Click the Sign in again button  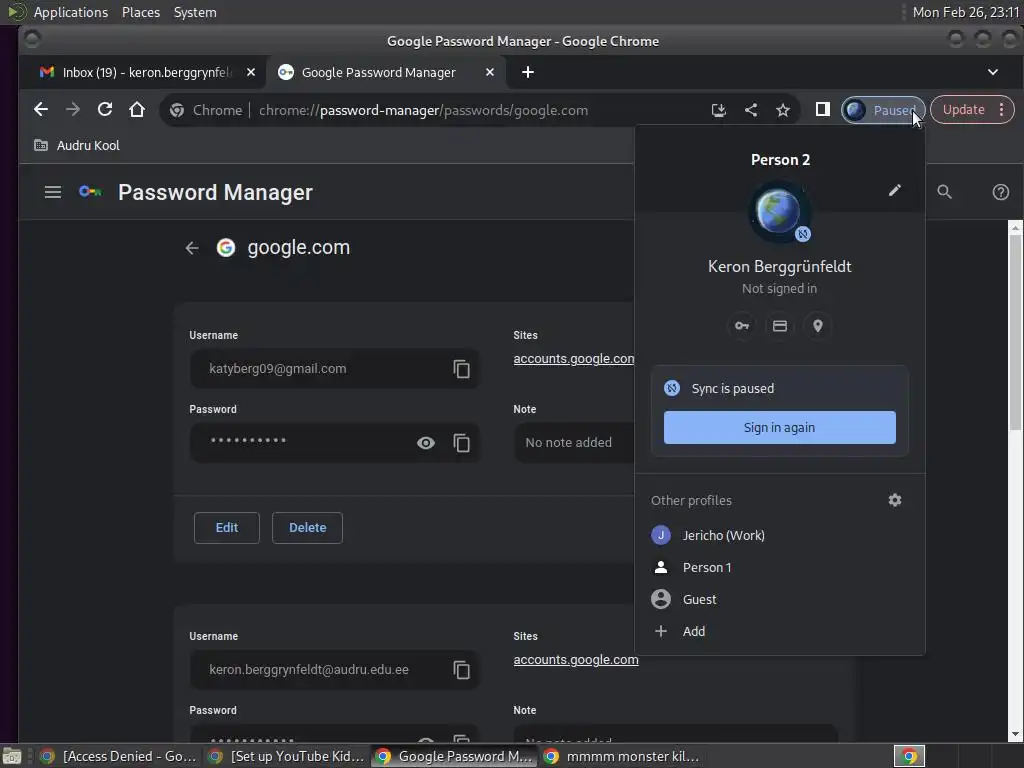click(779, 427)
